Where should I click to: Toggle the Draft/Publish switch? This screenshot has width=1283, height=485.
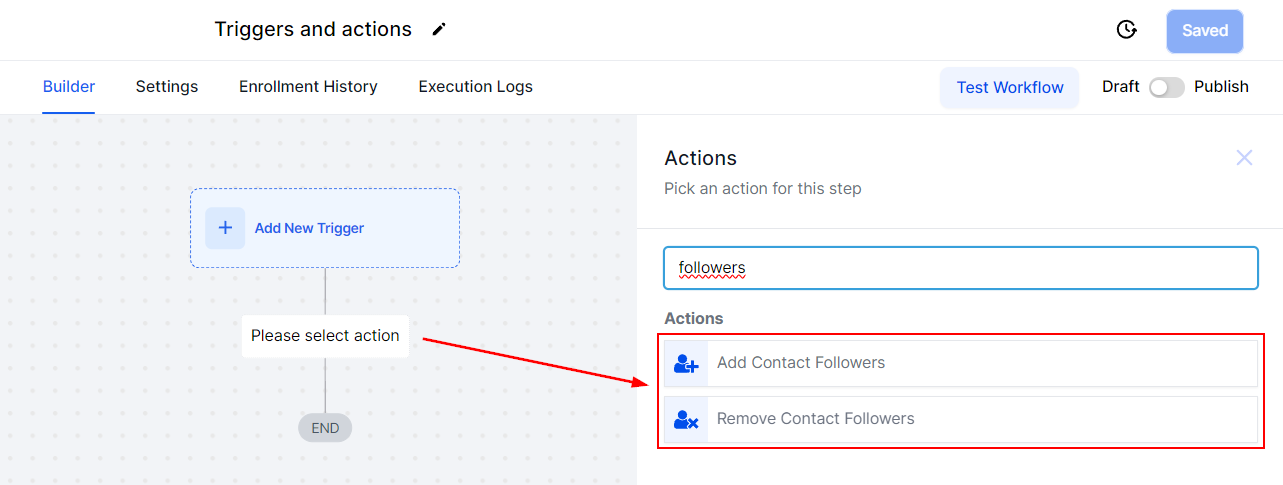click(1166, 87)
